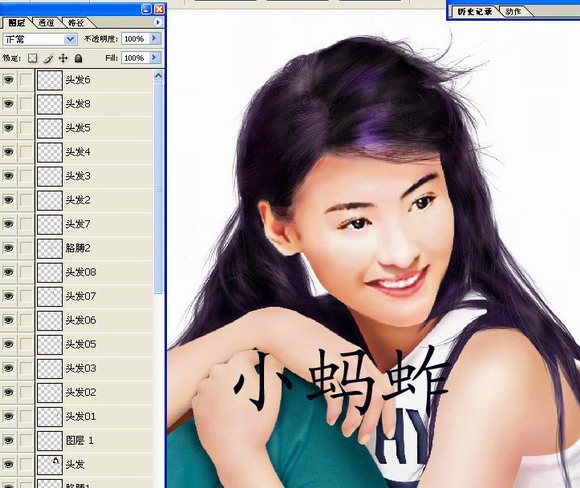The image size is (580, 488).
Task: Switch to the 动作 tab
Action: 513,12
